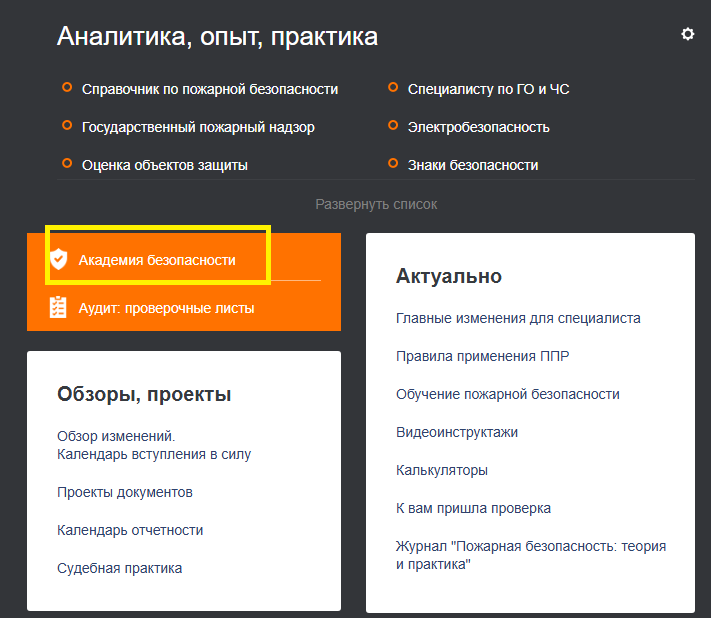Expand the list with Развернуть список
Image resolution: width=711 pixels, height=618 pixels.
[x=376, y=204]
